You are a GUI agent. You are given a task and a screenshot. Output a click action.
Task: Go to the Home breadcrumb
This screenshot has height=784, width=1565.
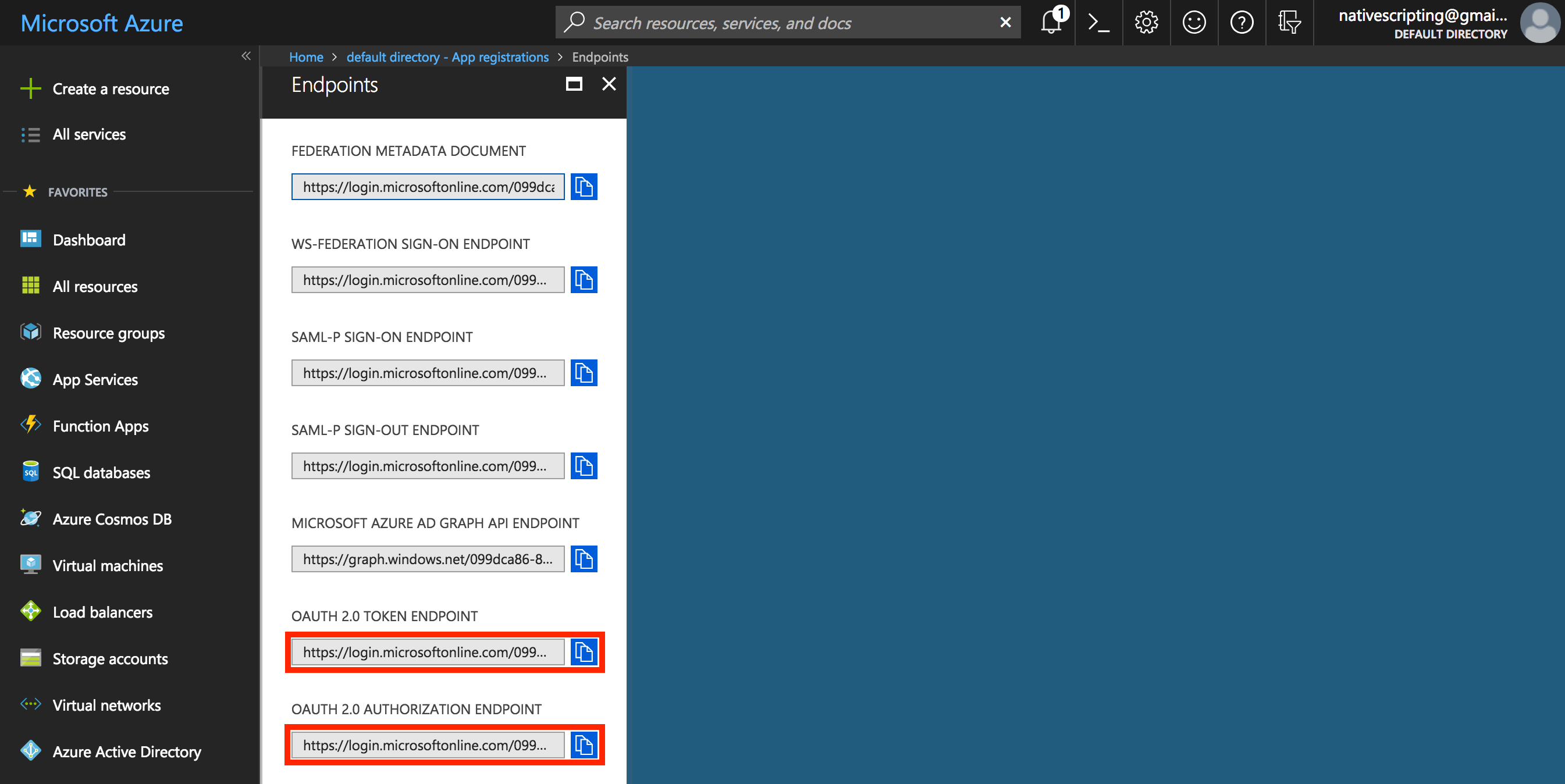[305, 57]
